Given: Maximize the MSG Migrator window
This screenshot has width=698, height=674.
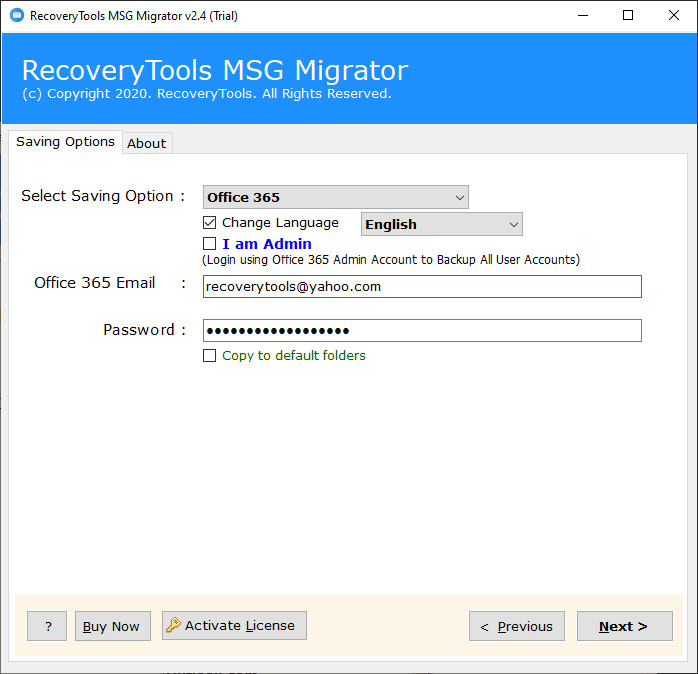Looking at the screenshot, I should [628, 16].
